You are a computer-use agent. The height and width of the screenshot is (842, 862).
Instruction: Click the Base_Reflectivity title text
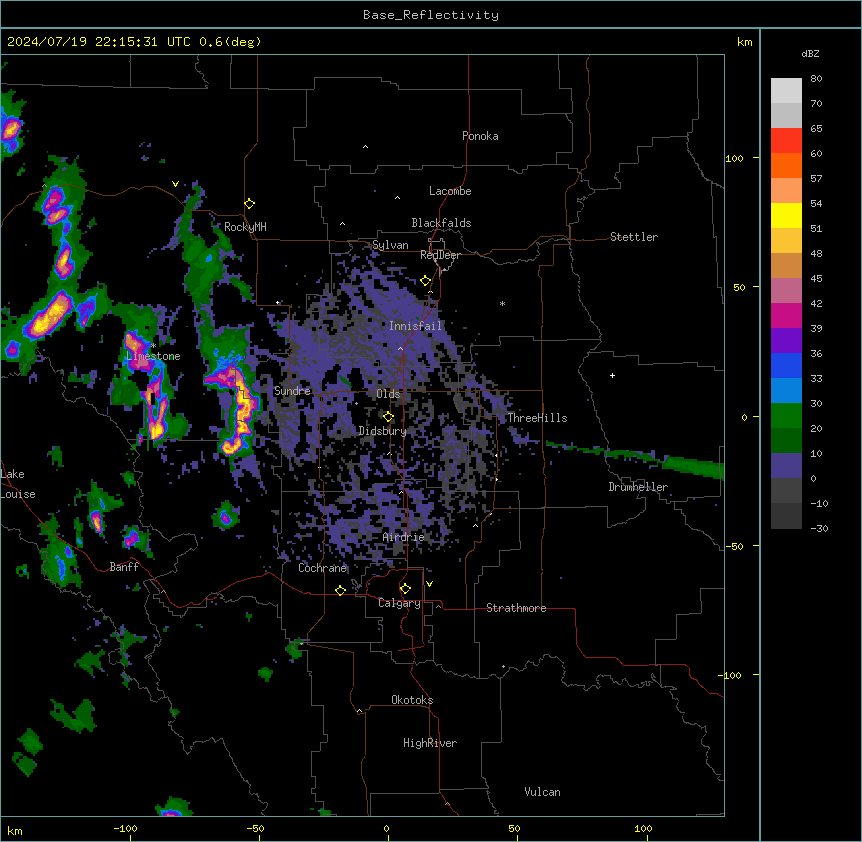[431, 15]
